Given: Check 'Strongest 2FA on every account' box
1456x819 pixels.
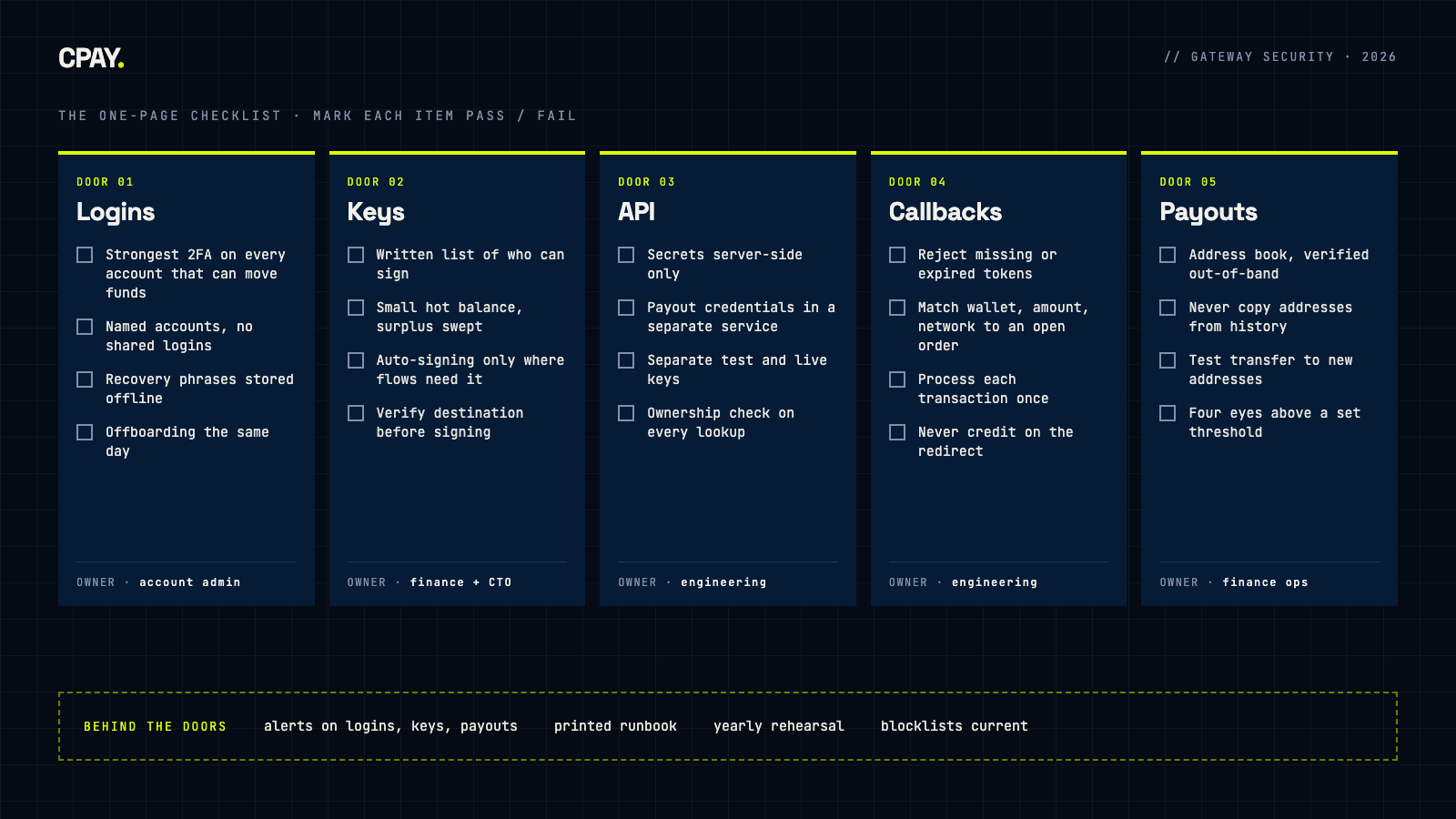Looking at the screenshot, I should 85,255.
